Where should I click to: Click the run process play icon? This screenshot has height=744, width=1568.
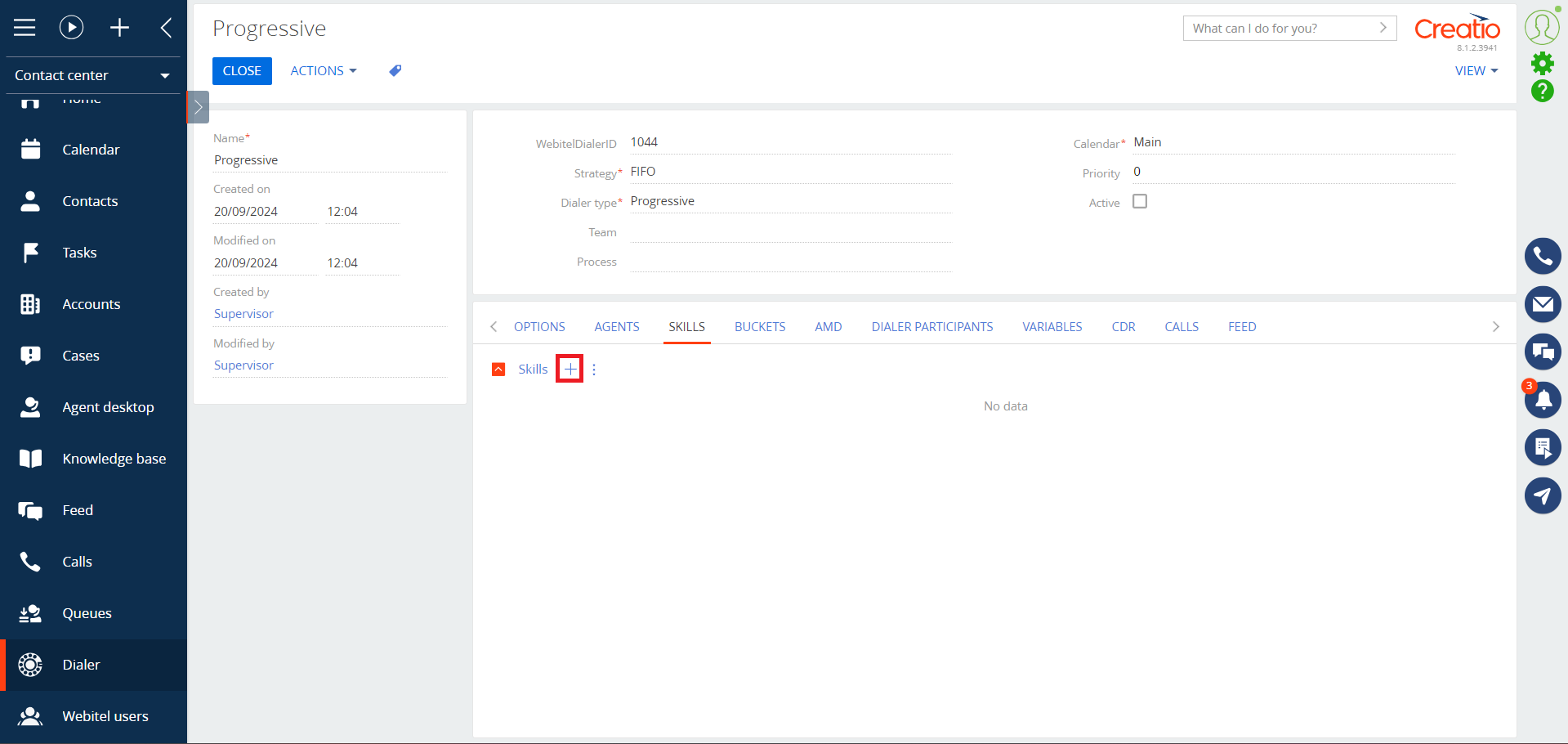click(x=72, y=28)
